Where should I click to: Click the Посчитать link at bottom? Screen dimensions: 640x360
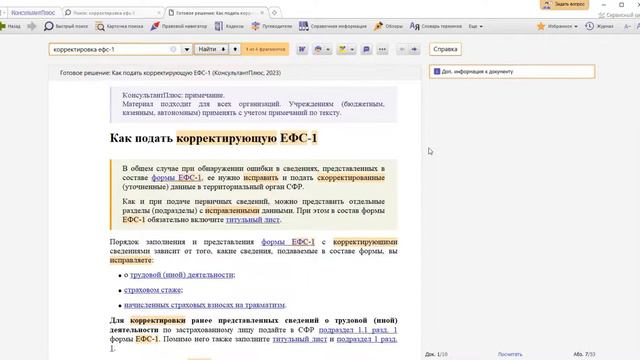coord(510,354)
